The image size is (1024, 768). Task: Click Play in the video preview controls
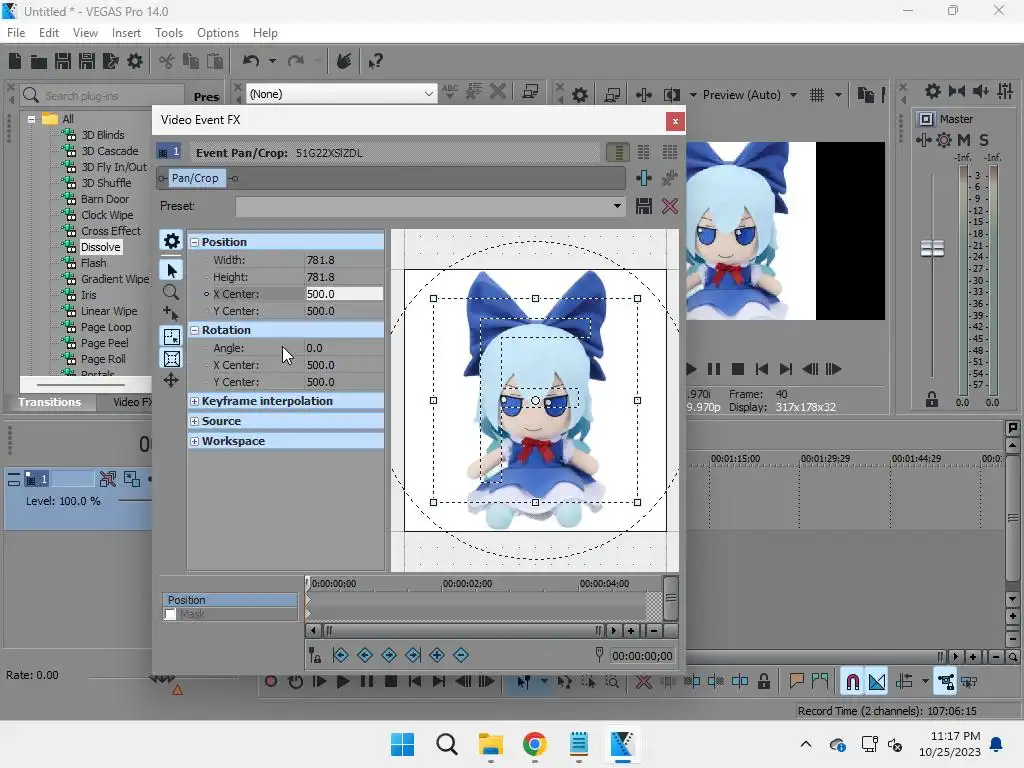[x=690, y=369]
